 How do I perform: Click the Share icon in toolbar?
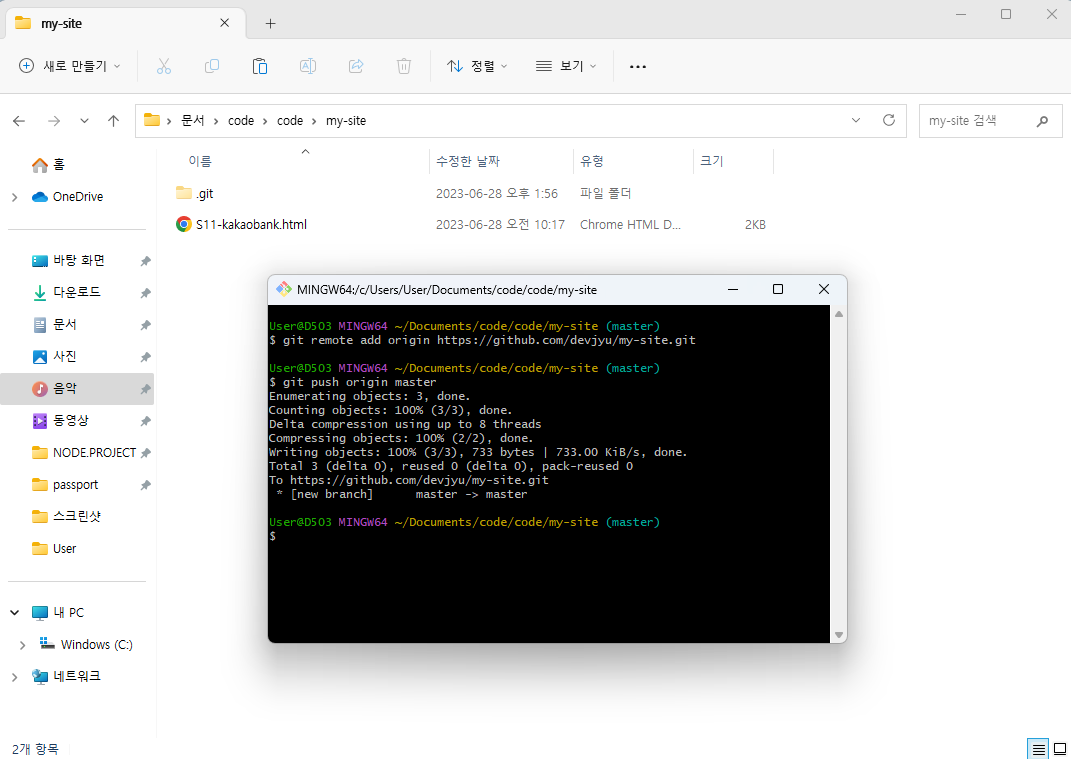[356, 66]
